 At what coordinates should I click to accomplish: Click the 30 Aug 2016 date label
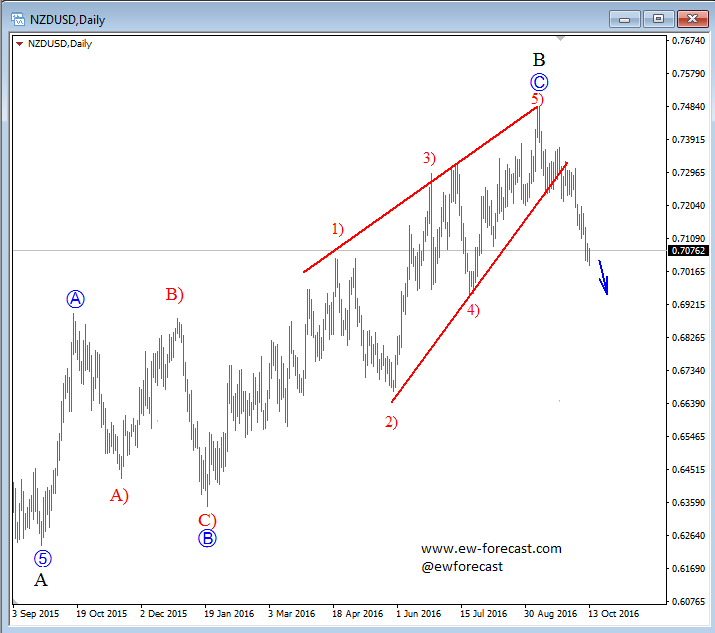(550, 614)
